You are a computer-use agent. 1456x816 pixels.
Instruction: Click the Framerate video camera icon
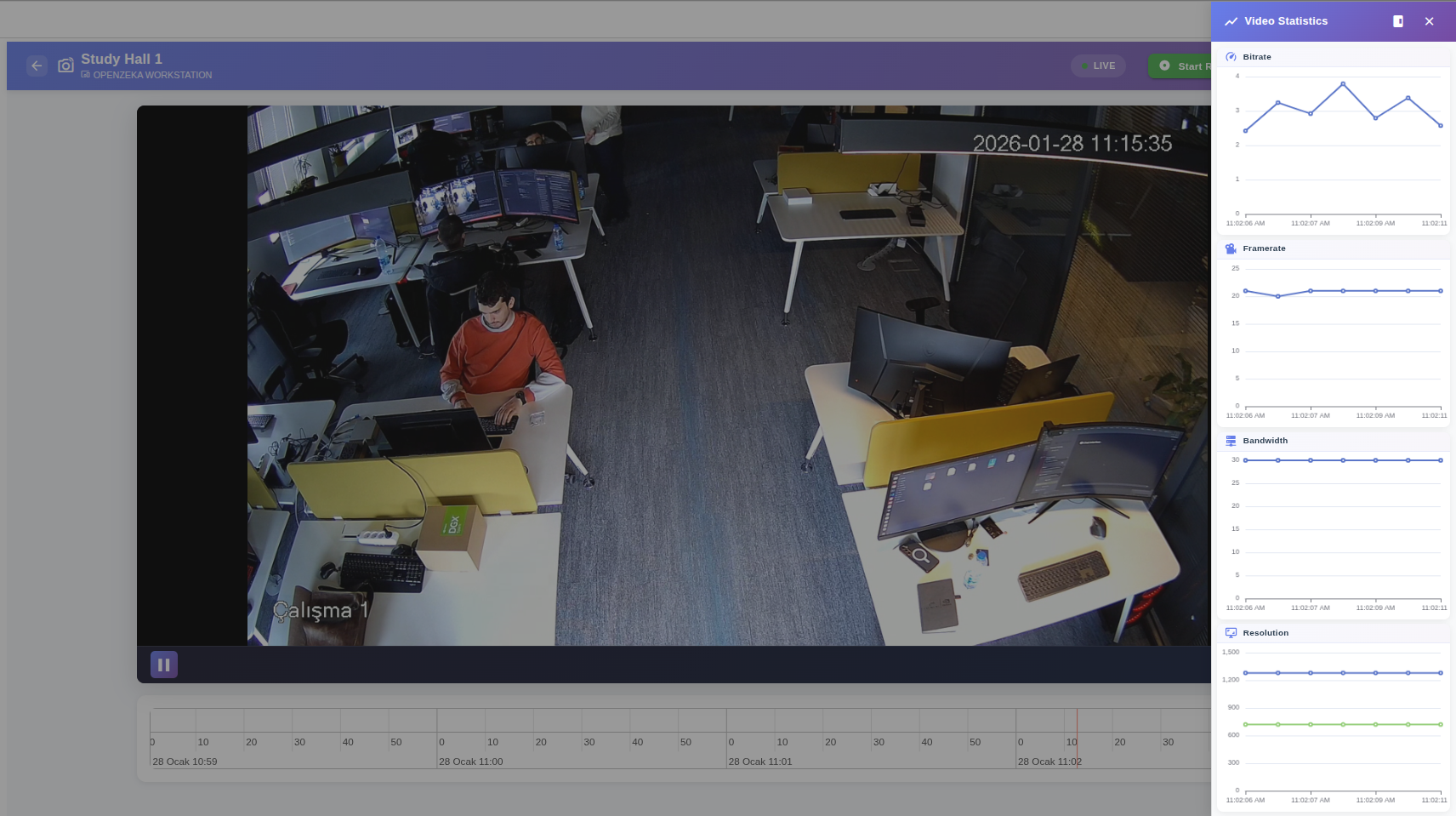tap(1231, 248)
